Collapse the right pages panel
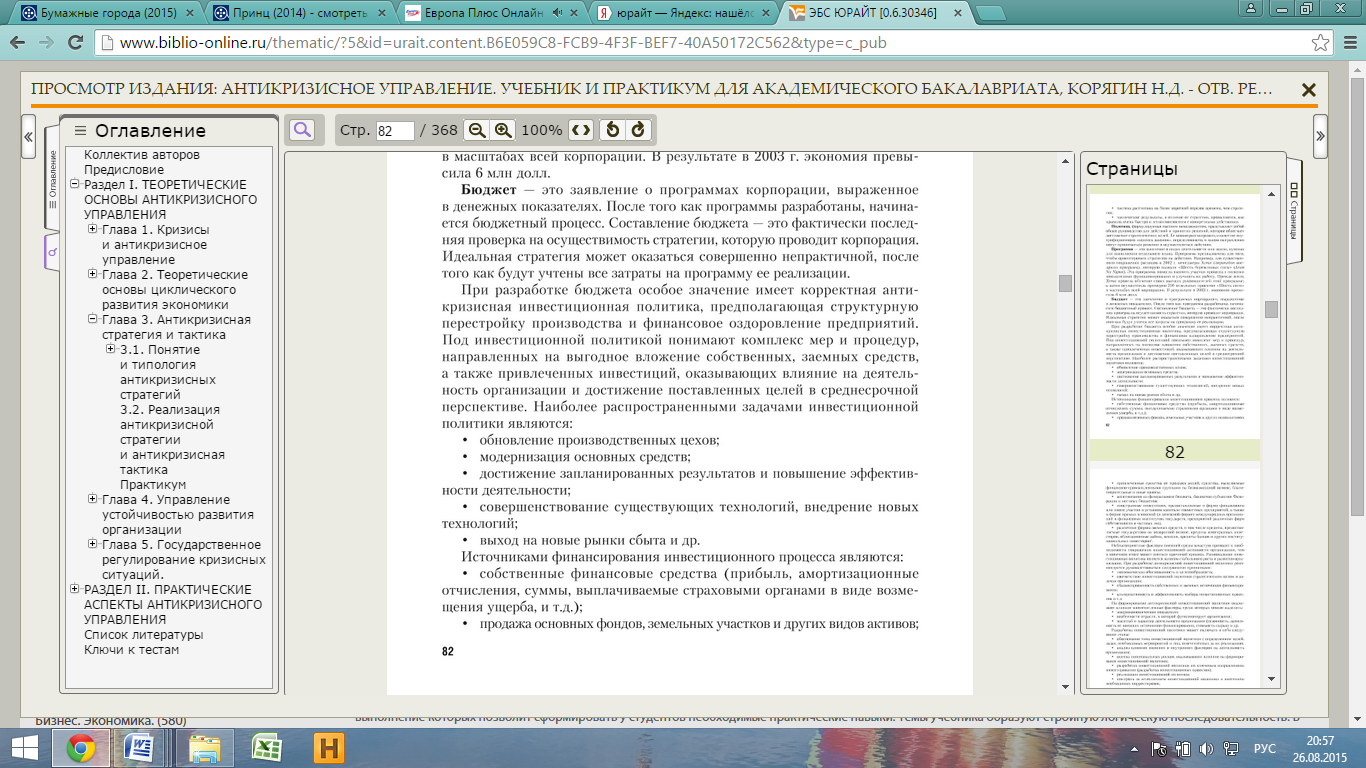The image size is (1366, 768). pyautogui.click(x=1320, y=136)
